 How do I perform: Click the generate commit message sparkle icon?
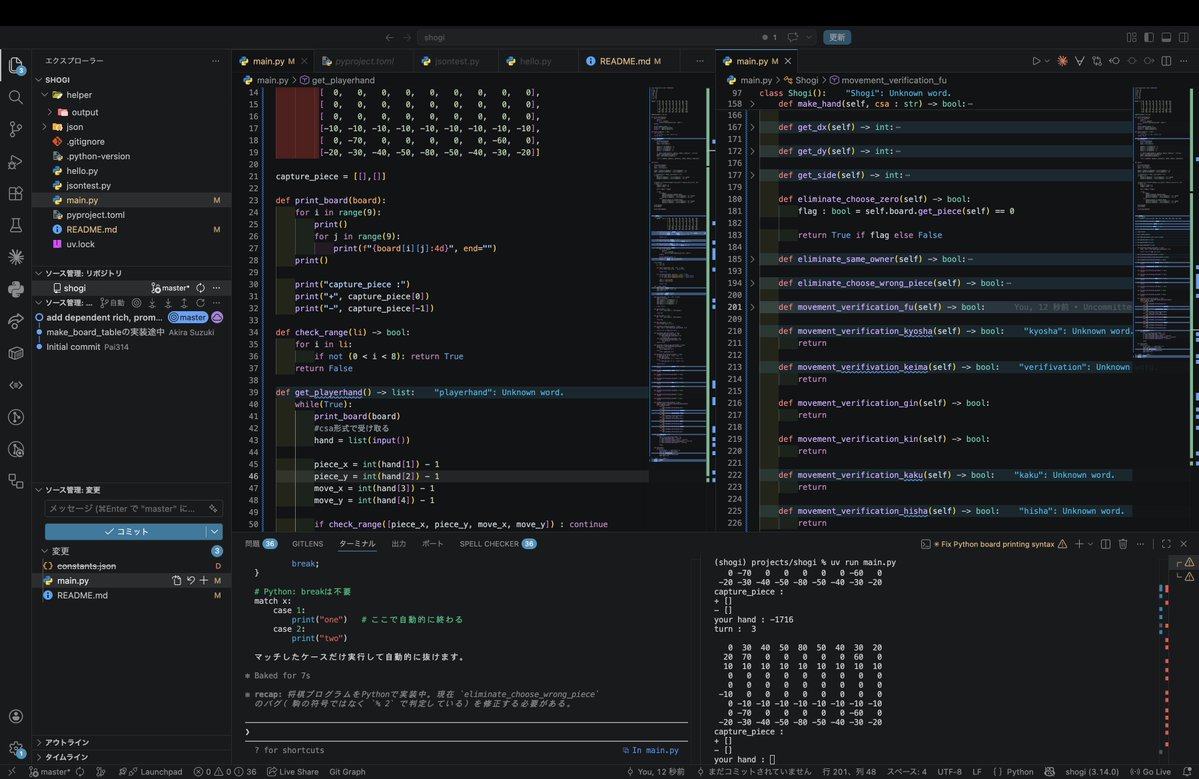[213, 508]
